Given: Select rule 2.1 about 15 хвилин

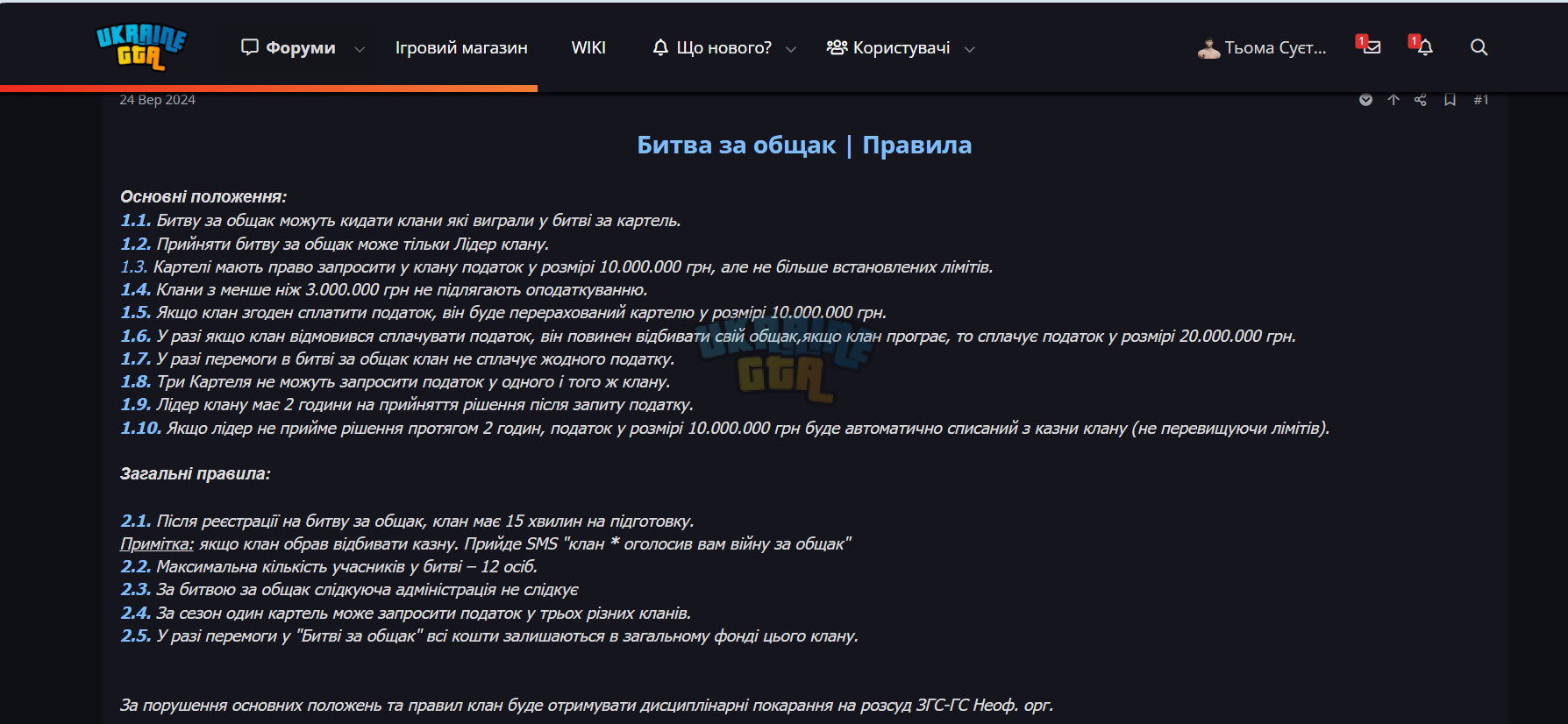Looking at the screenshot, I should [x=407, y=522].
